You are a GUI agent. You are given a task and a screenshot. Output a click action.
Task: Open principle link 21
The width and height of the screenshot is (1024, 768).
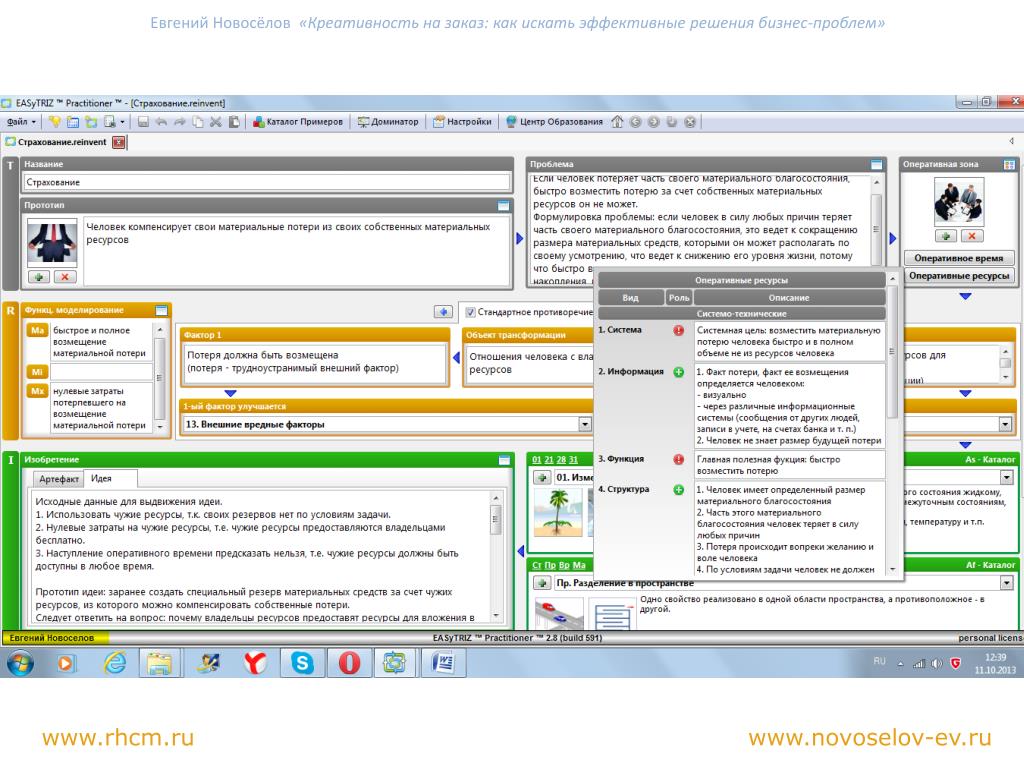coord(549,460)
